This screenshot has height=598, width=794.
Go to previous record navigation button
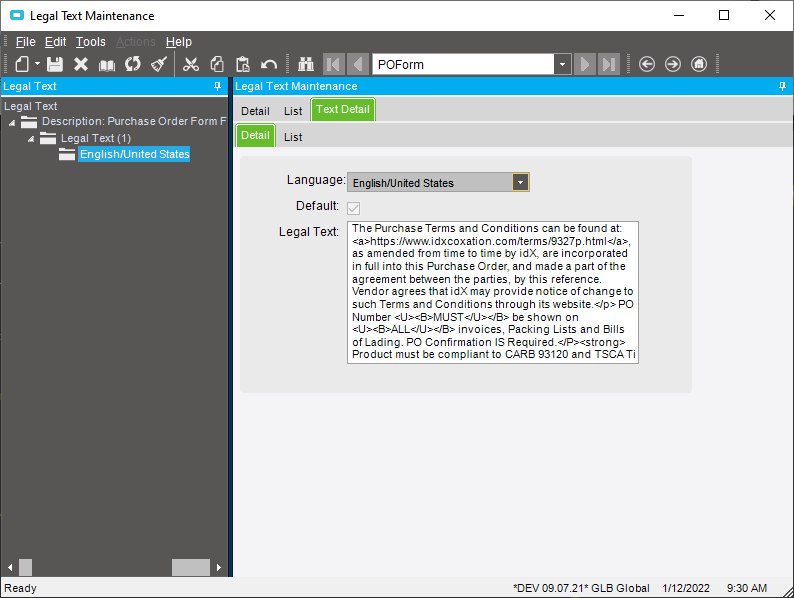pyautogui.click(x=358, y=64)
